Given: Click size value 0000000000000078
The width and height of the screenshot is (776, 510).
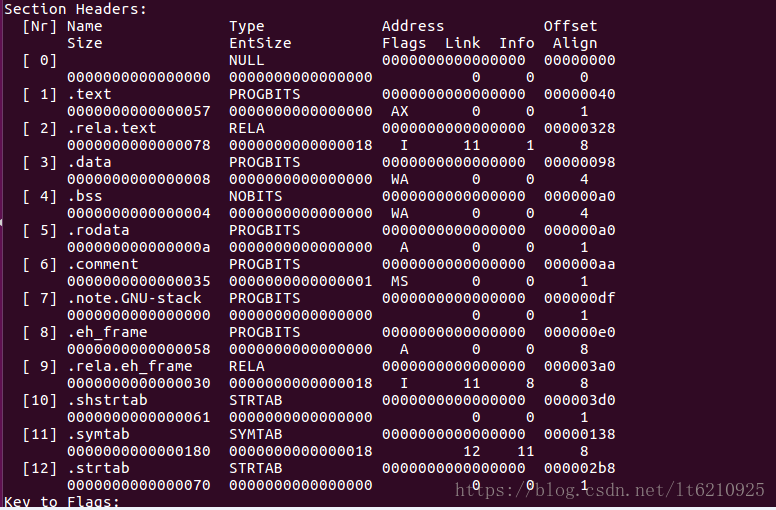Looking at the screenshot, I should tap(139, 145).
